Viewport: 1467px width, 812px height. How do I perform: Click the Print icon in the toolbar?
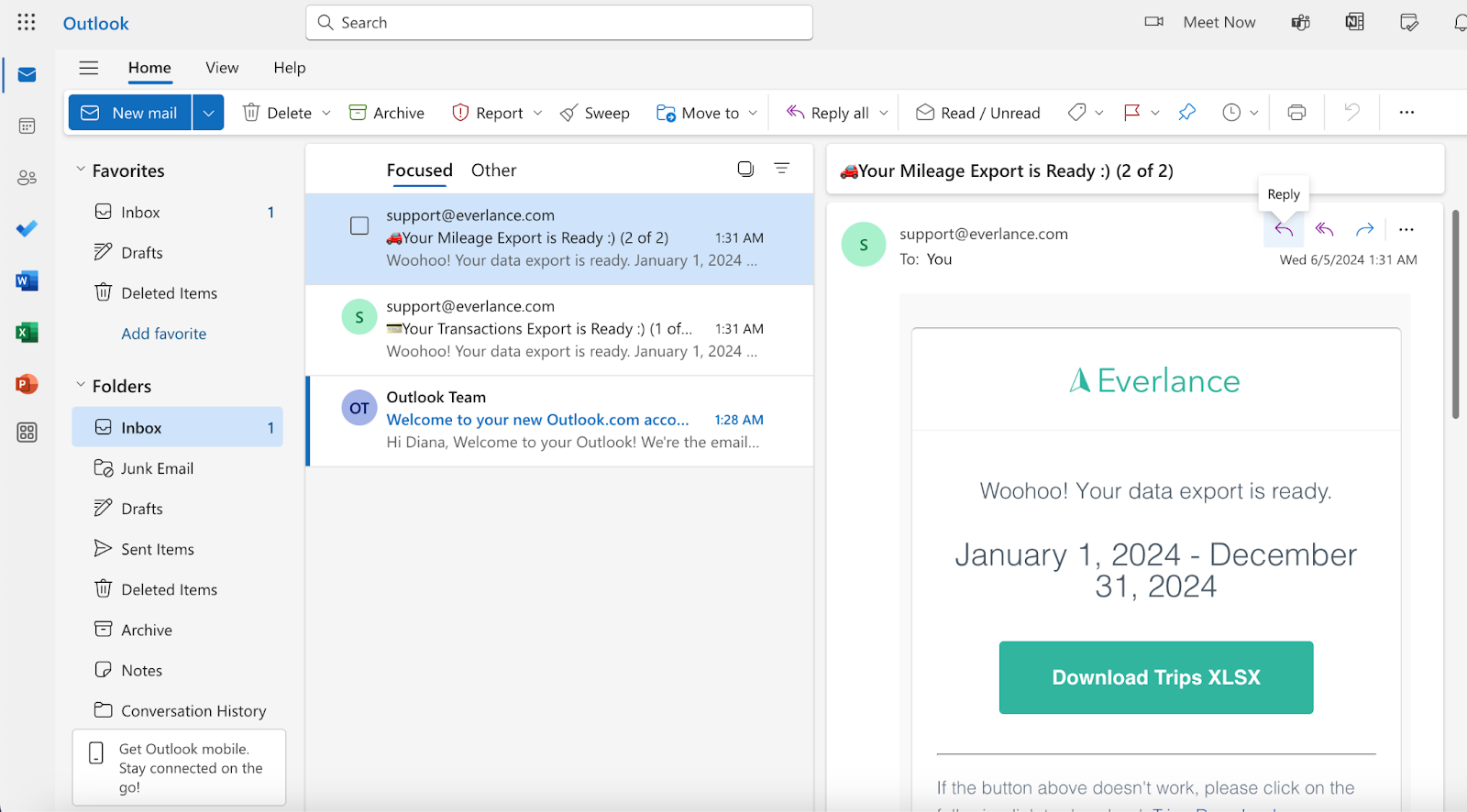pyautogui.click(x=1296, y=113)
